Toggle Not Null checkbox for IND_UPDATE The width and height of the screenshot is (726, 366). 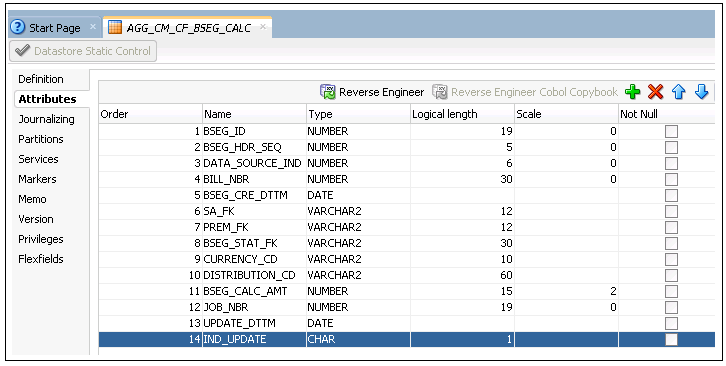coord(671,340)
